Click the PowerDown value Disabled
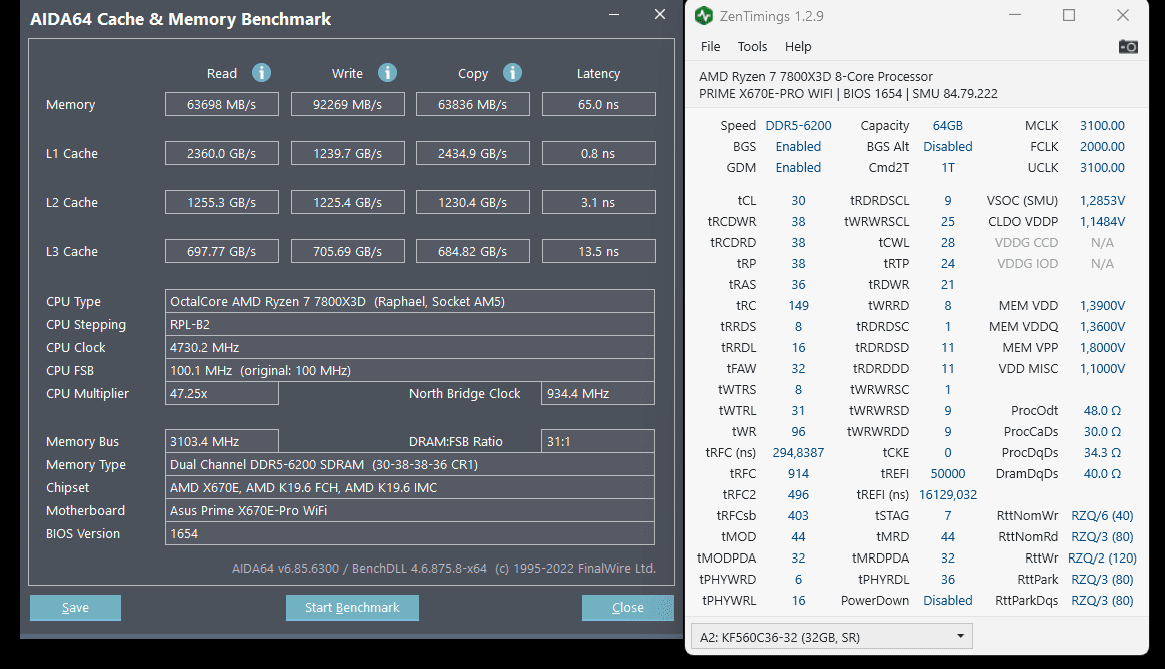 948,601
